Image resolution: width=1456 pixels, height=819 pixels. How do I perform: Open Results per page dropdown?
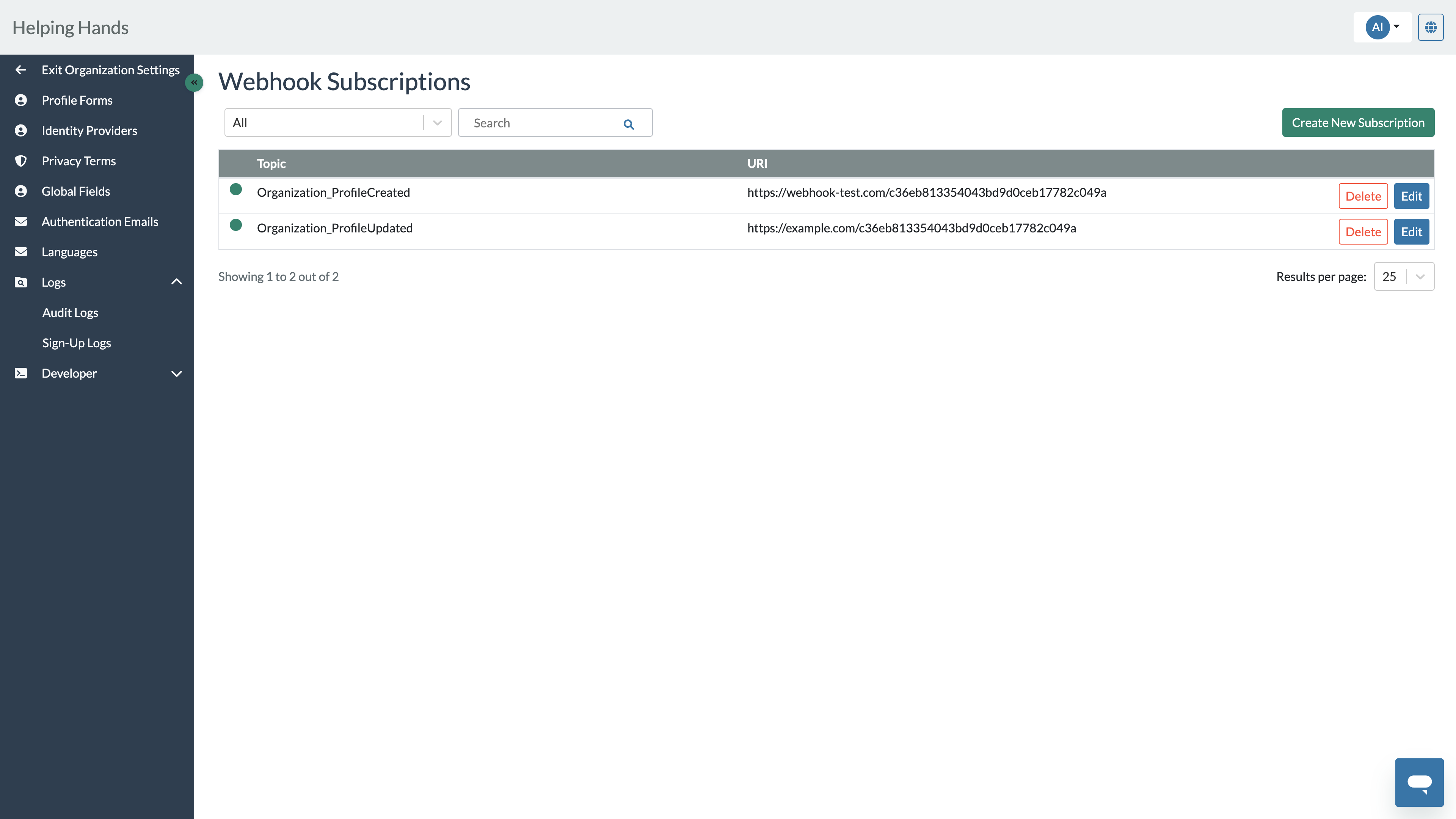point(1403,276)
